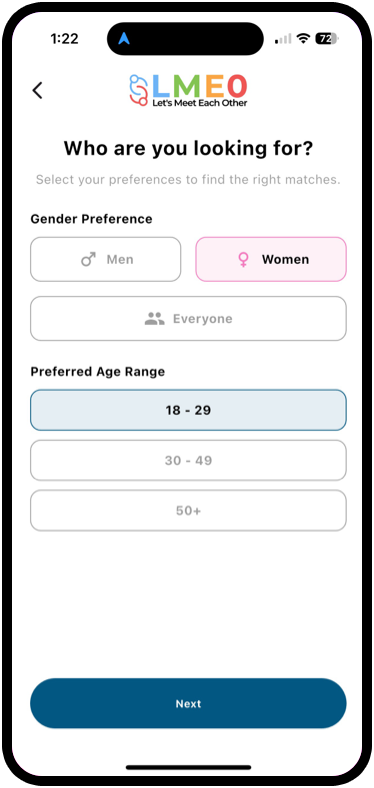Image resolution: width=374 pixels, height=788 pixels.
Task: Select the 50+ age range
Action: (189, 511)
